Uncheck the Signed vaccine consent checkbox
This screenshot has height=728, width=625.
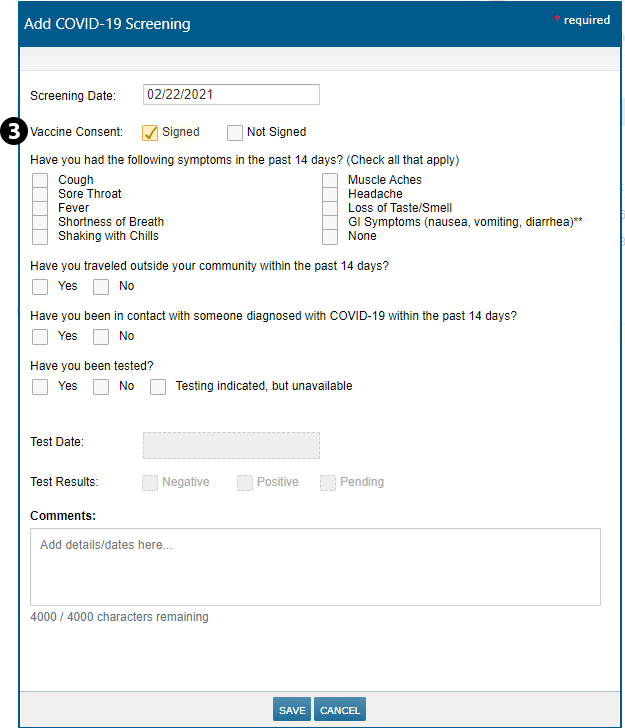click(x=150, y=133)
